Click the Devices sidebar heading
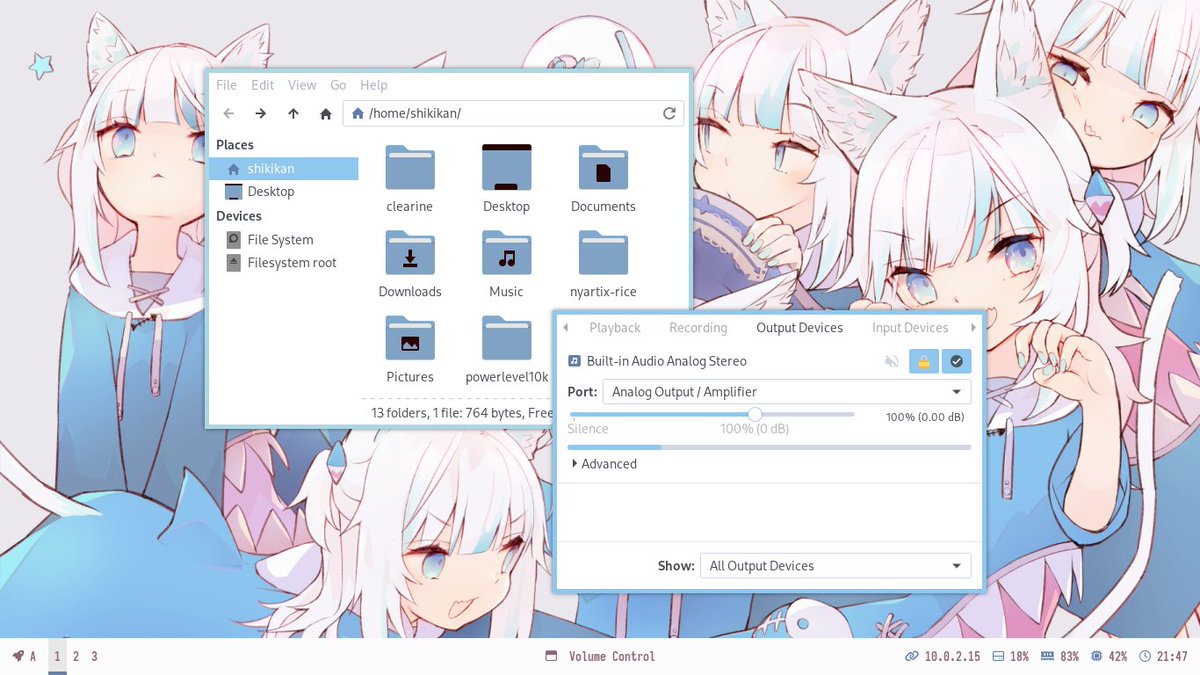The height and width of the screenshot is (675, 1200). coord(239,216)
